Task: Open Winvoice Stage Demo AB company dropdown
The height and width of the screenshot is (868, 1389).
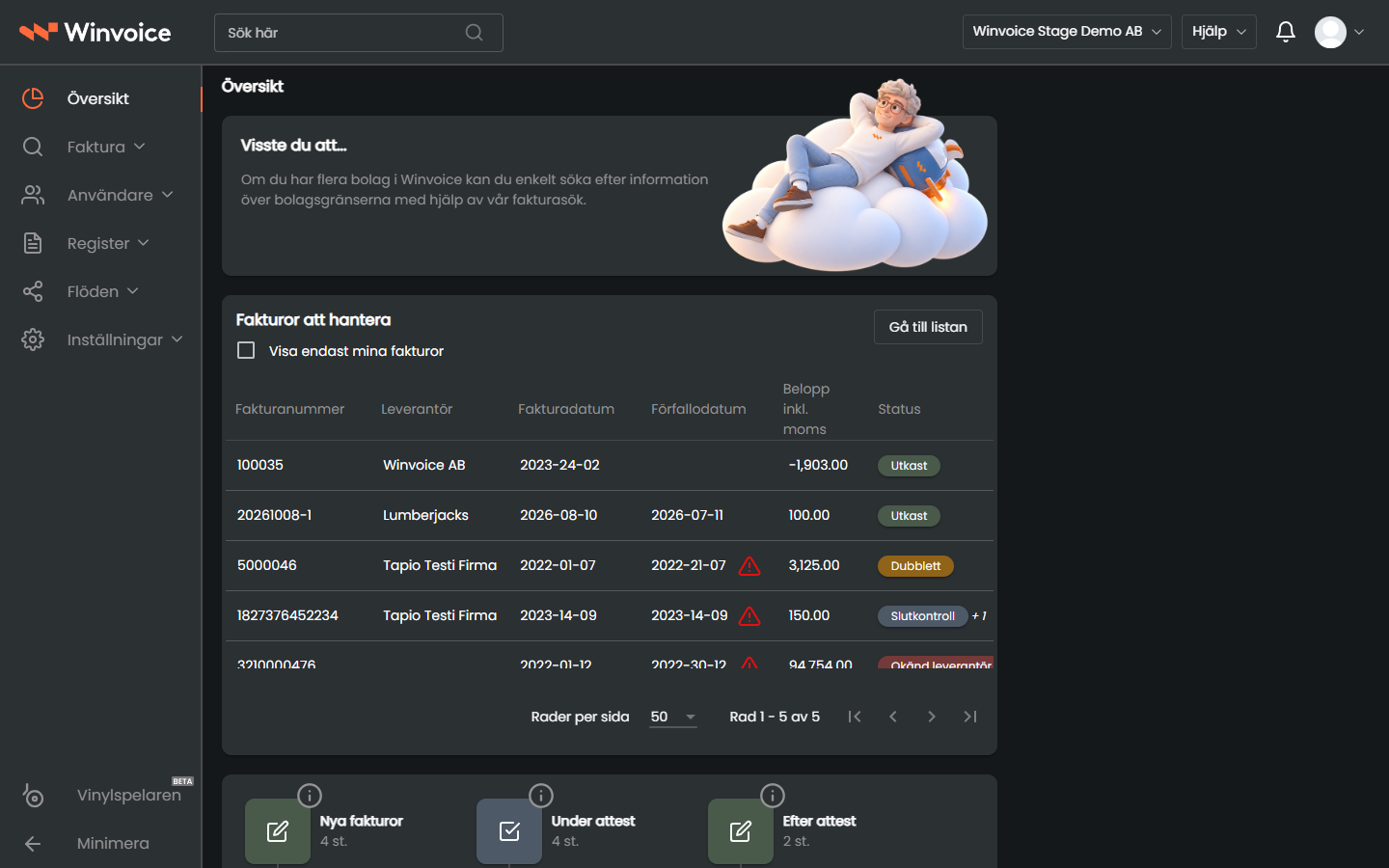Action: pos(1067,32)
